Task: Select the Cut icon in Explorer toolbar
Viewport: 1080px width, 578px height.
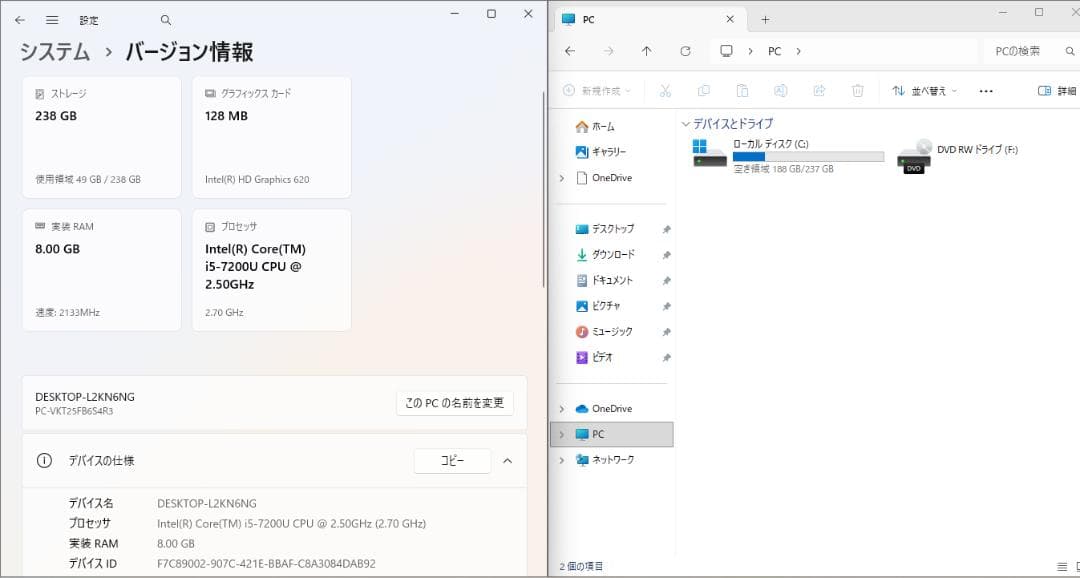Action: pyautogui.click(x=665, y=90)
